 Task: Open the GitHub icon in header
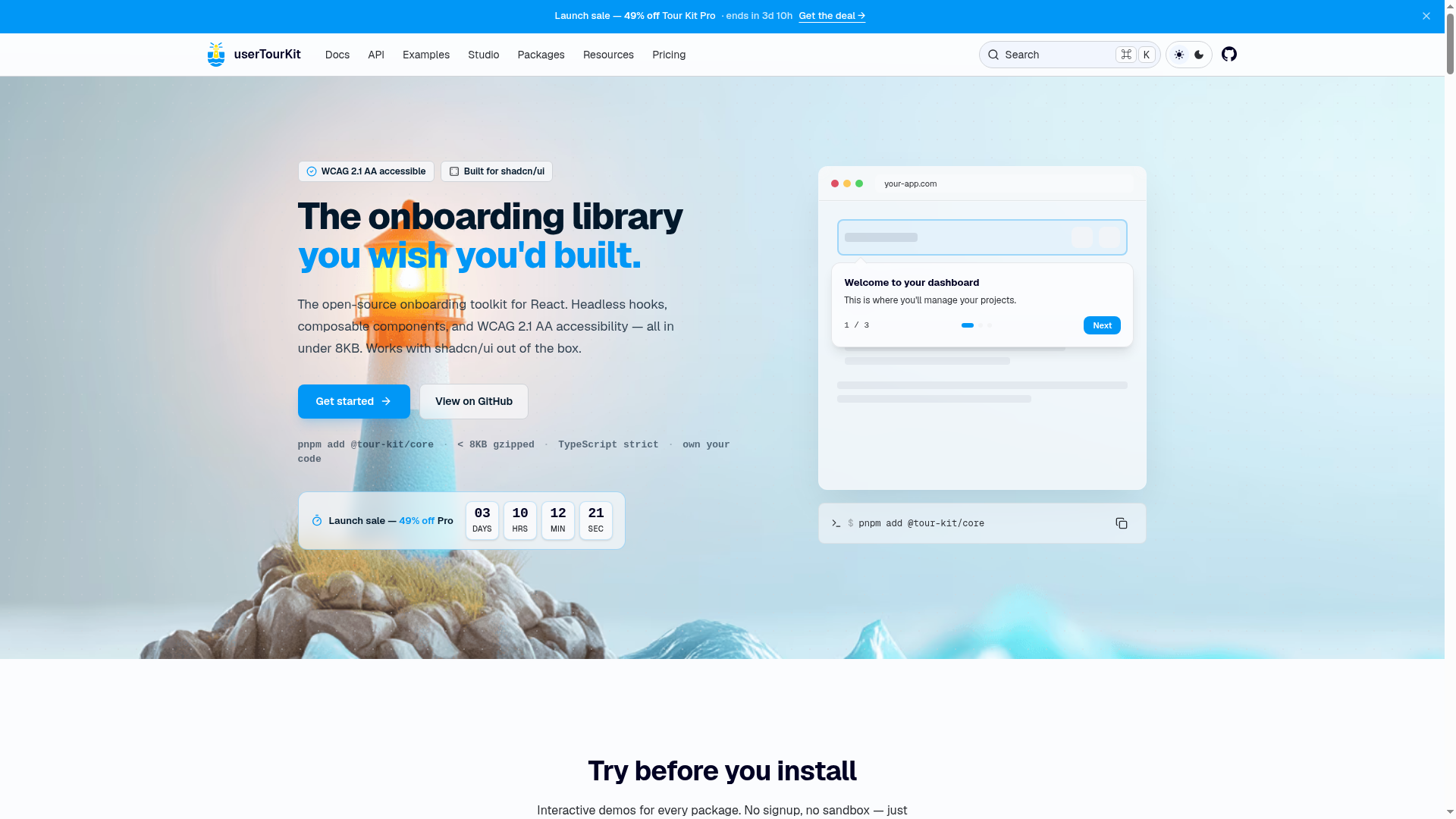(1229, 54)
